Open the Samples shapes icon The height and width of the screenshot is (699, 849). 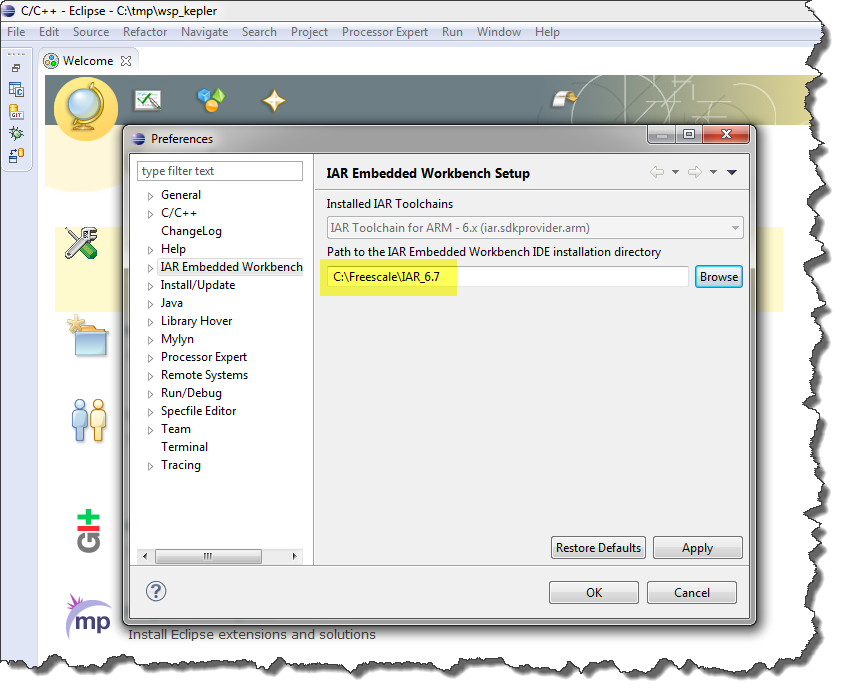click(x=211, y=100)
